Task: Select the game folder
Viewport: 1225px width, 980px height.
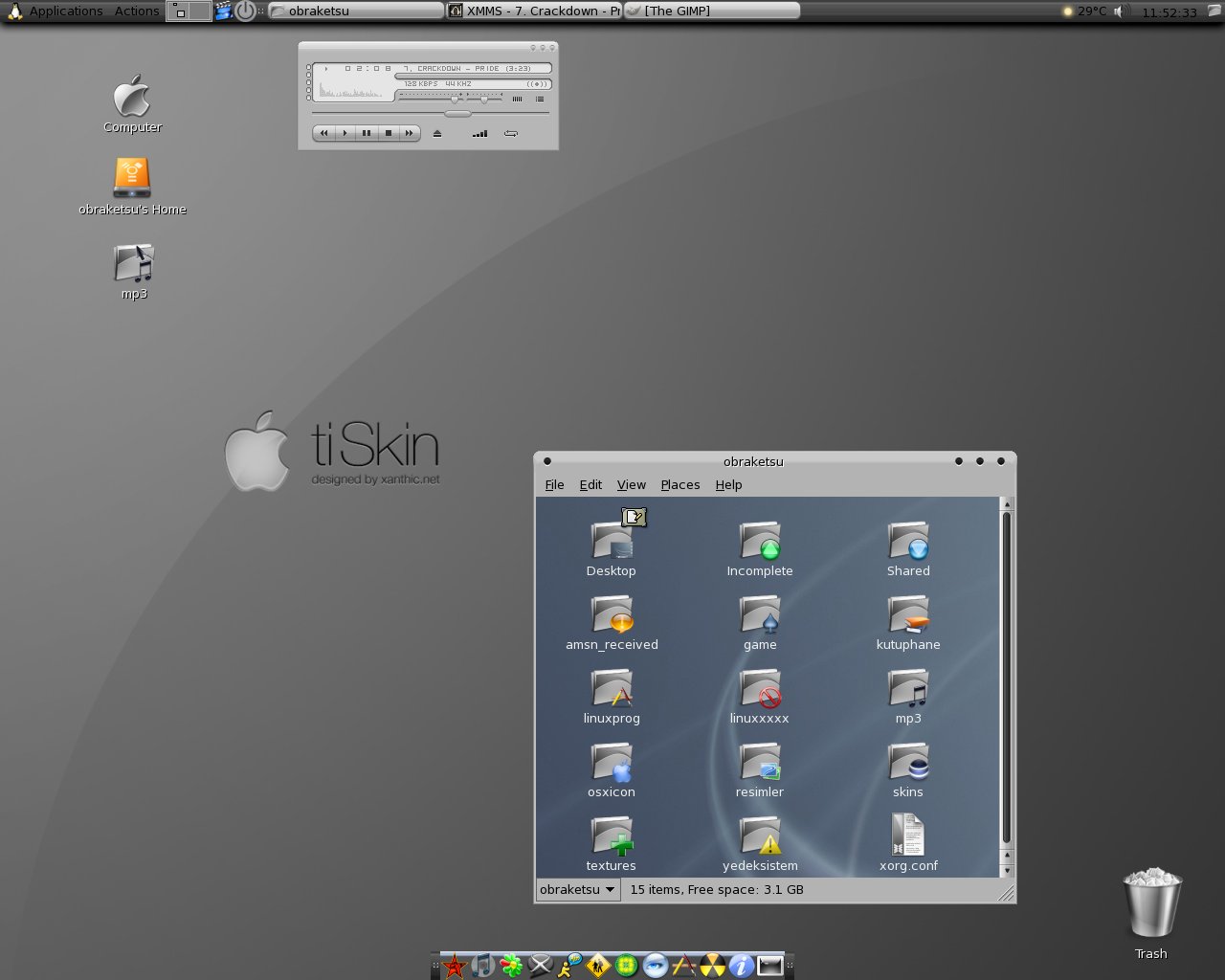Action: 760,623
